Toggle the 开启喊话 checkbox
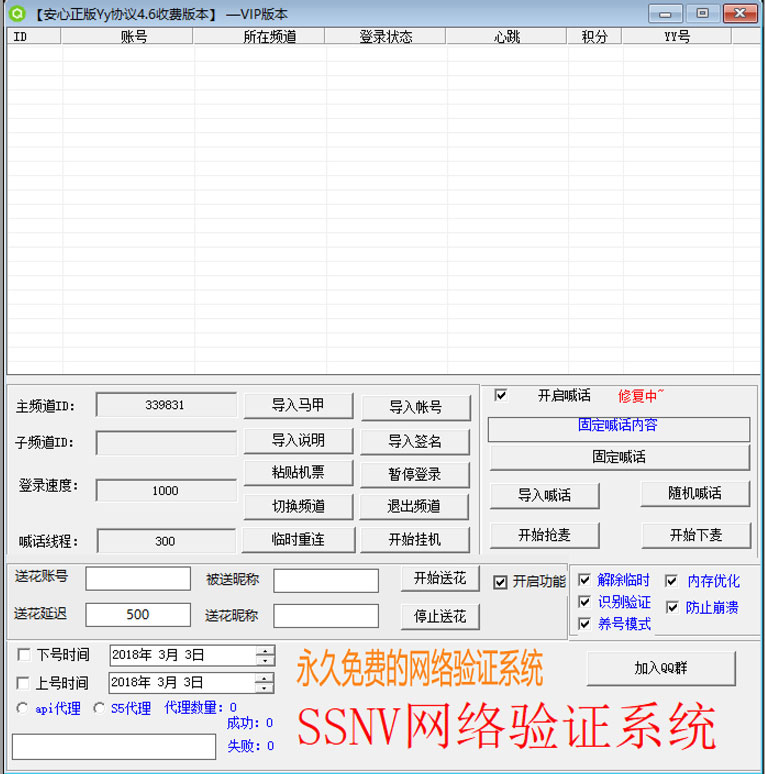 501,395
